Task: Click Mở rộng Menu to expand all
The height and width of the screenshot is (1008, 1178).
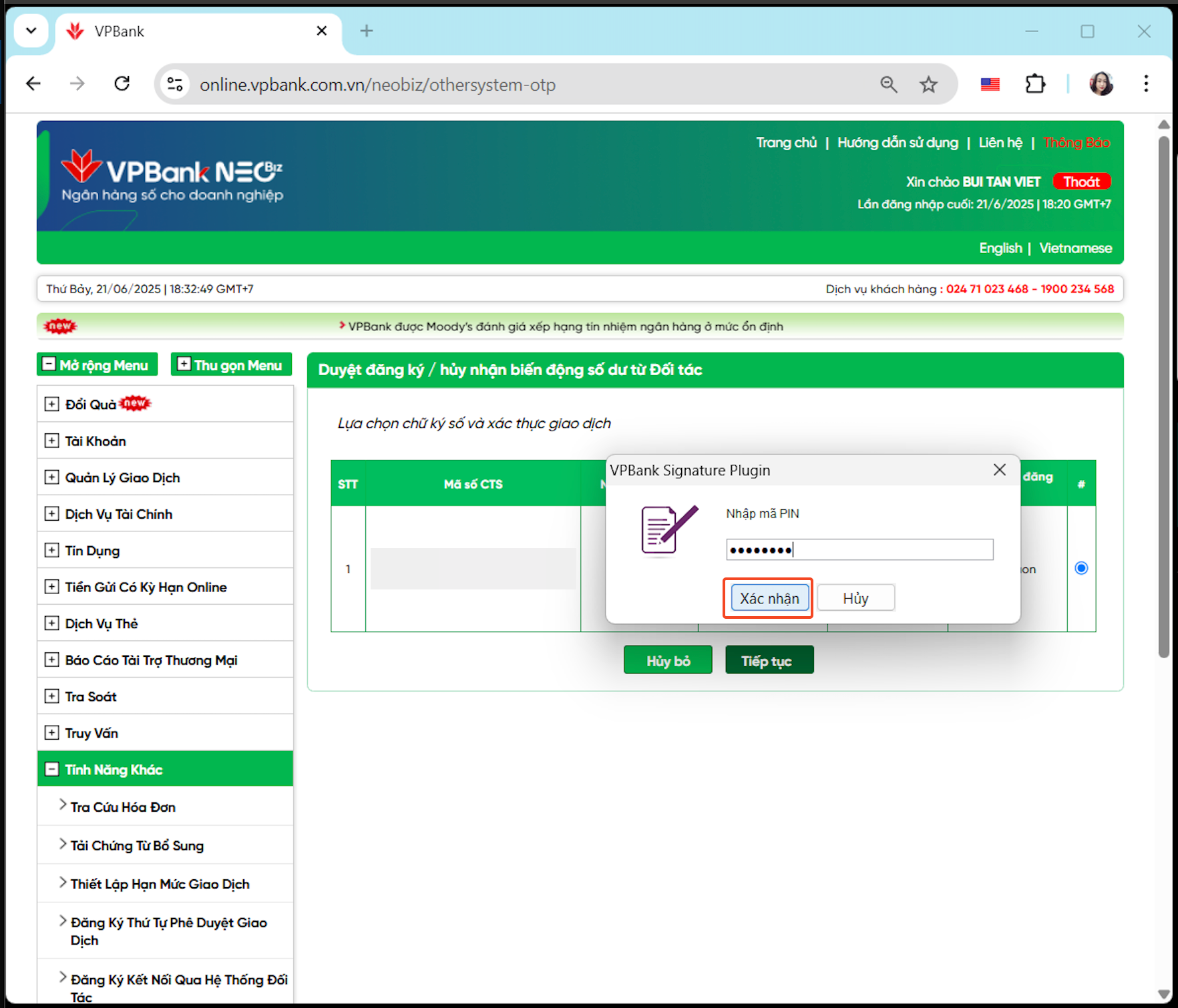Action: (97, 365)
